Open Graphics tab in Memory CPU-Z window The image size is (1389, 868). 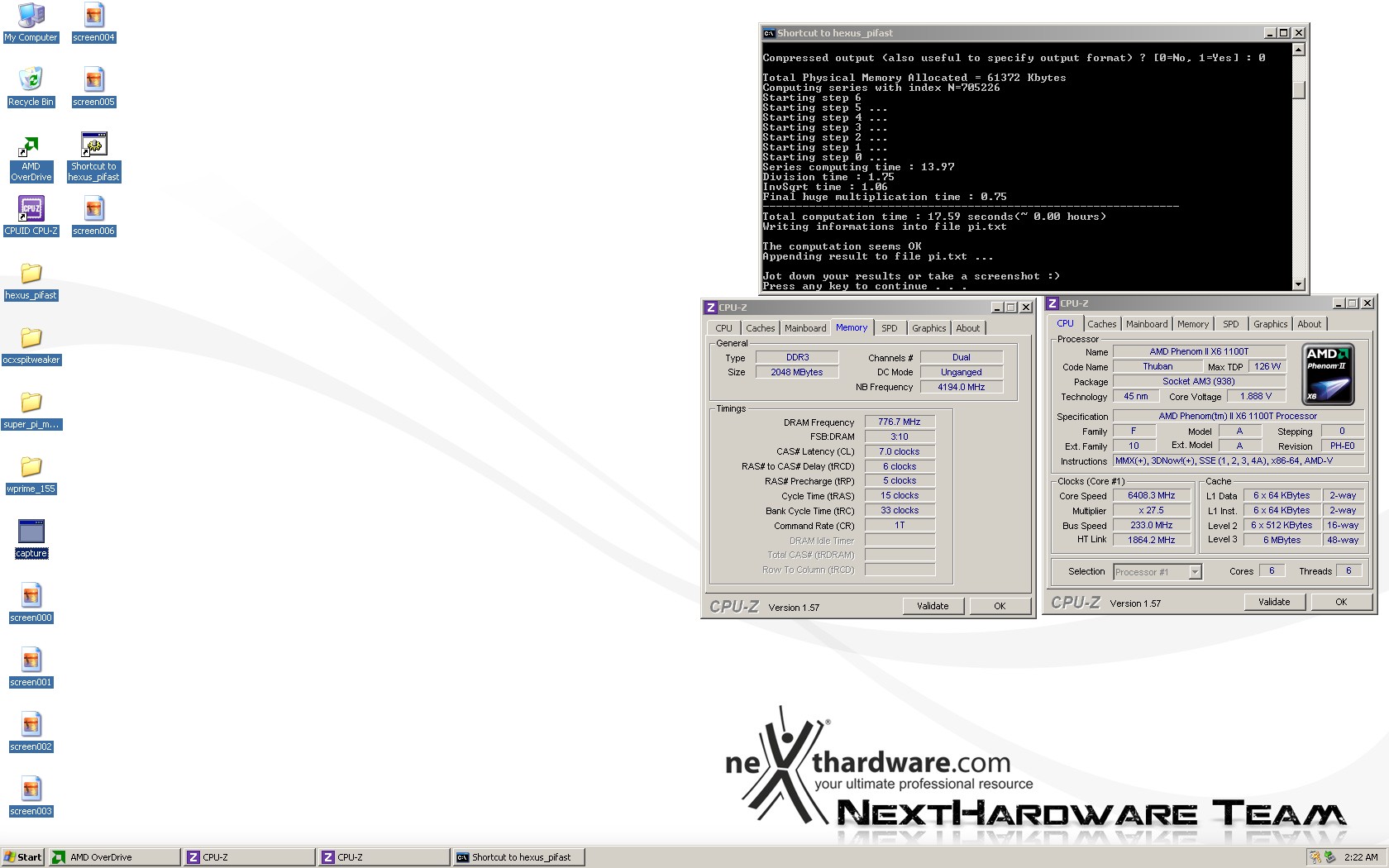[x=928, y=328]
